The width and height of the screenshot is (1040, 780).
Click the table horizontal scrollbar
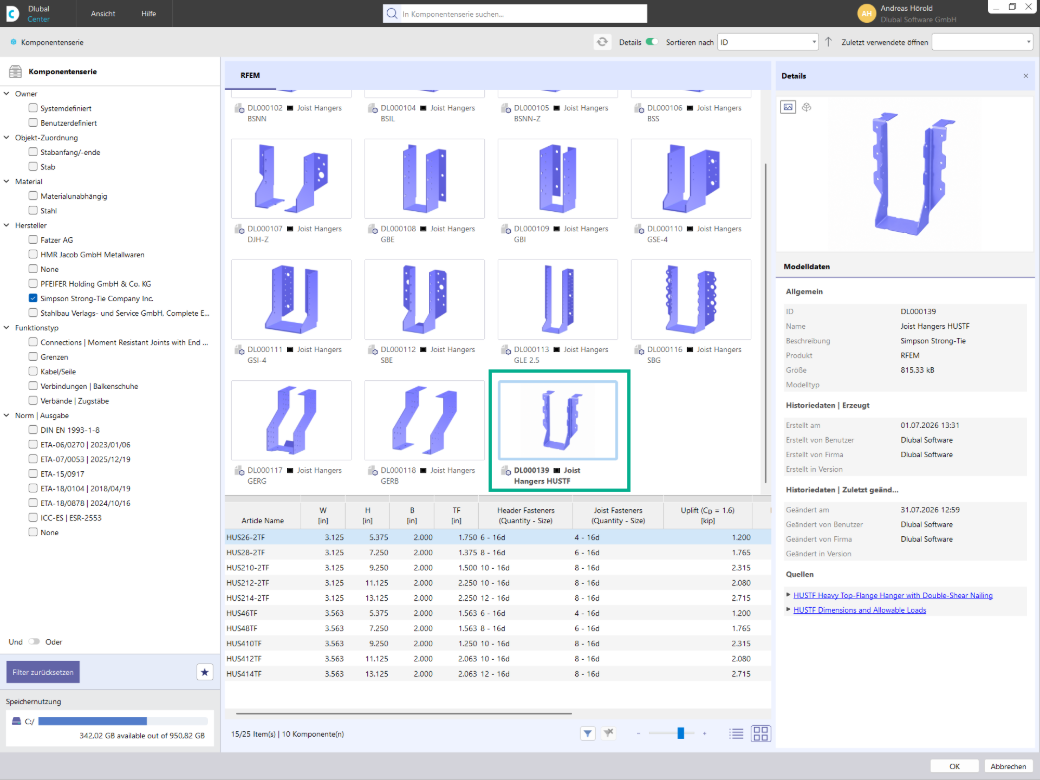[403, 714]
